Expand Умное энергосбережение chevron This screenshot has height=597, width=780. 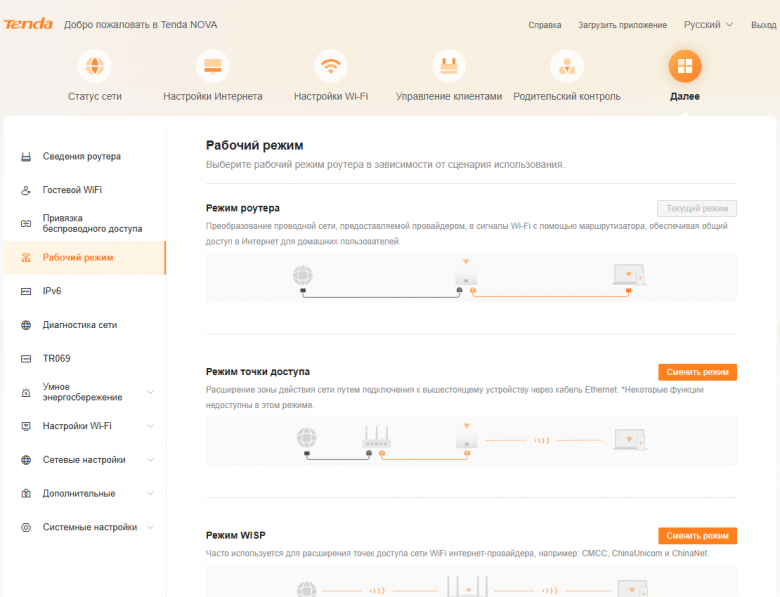(150, 393)
